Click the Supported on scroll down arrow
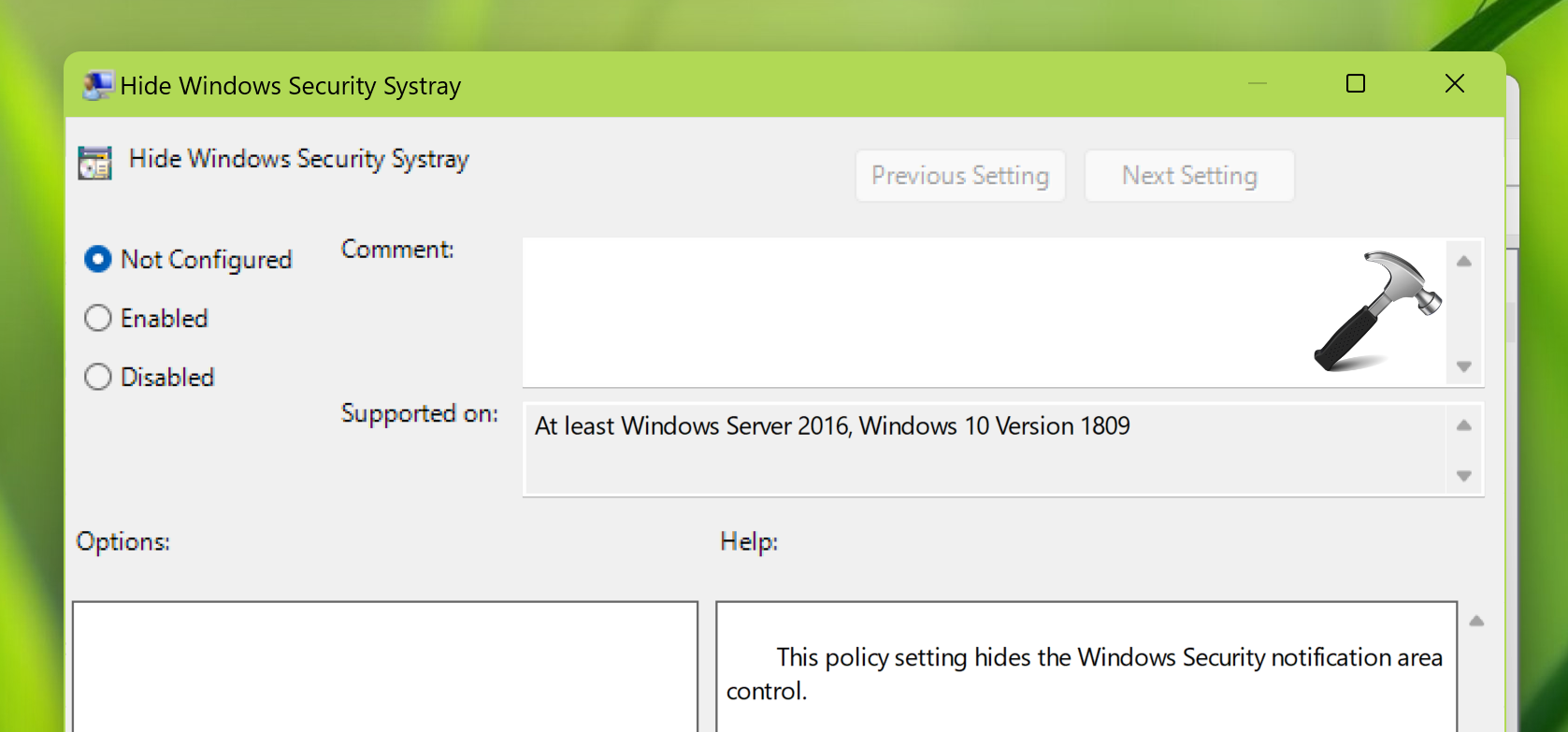The height and width of the screenshot is (732, 1568). click(1464, 476)
